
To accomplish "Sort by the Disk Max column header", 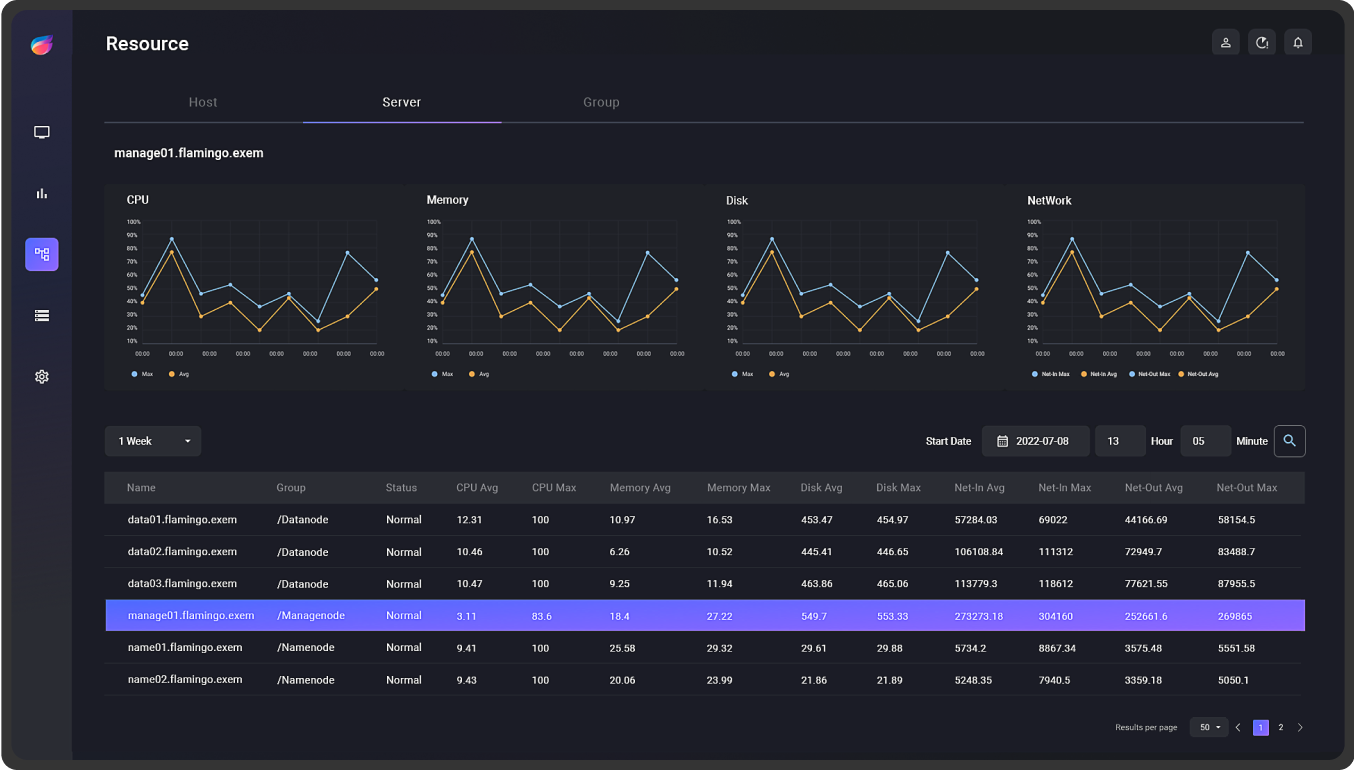I will (898, 488).
